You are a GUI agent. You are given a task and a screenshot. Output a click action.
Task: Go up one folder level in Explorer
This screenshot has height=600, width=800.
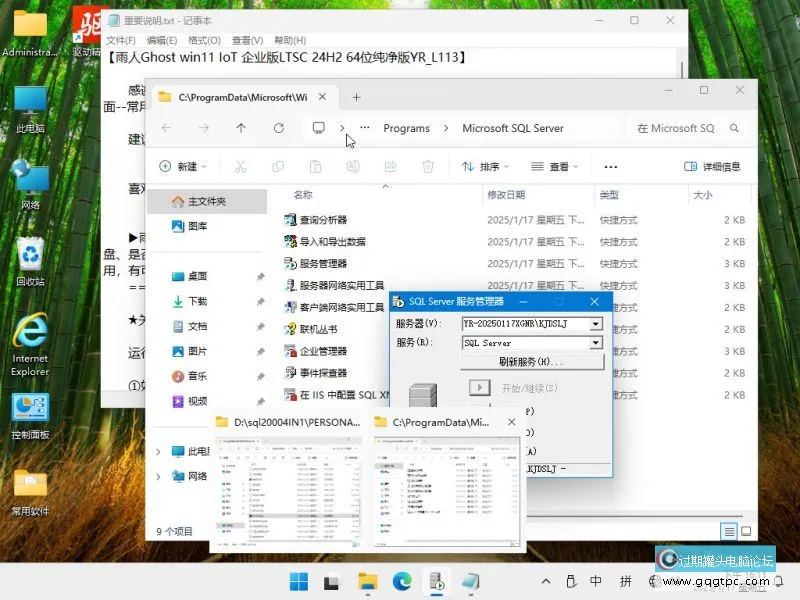coord(241,128)
